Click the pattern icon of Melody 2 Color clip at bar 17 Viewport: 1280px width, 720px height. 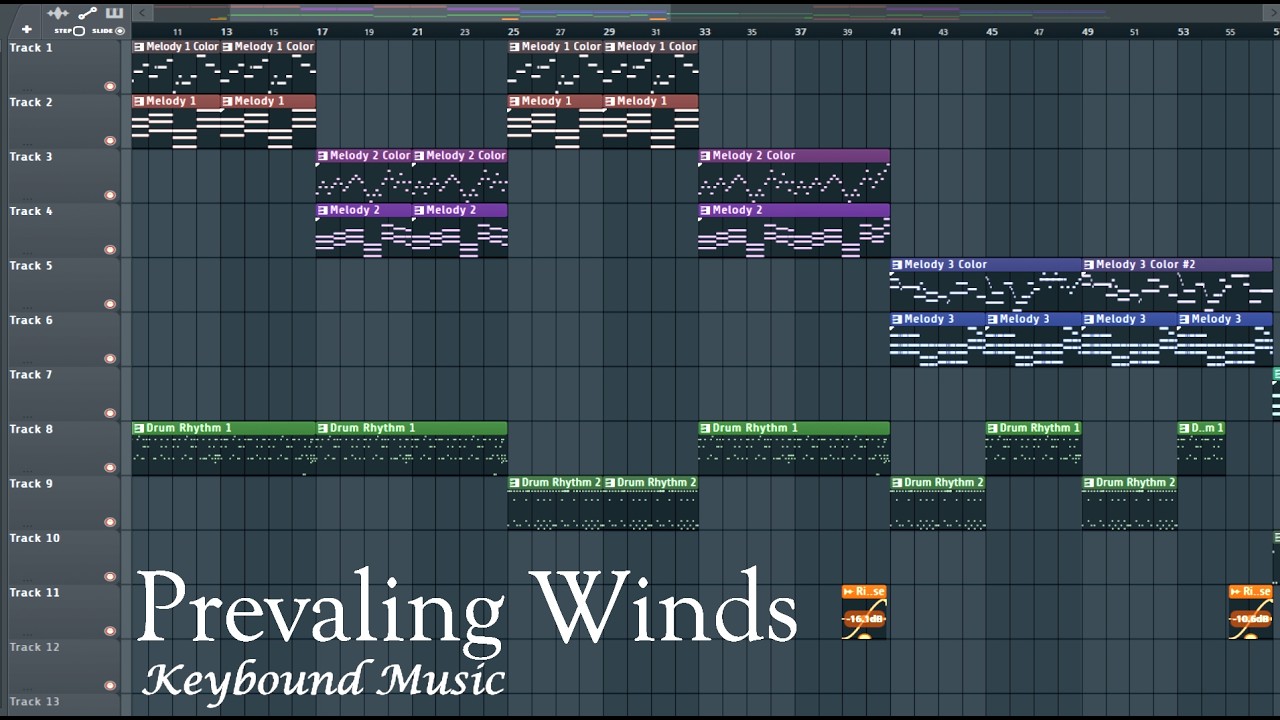[x=323, y=156]
